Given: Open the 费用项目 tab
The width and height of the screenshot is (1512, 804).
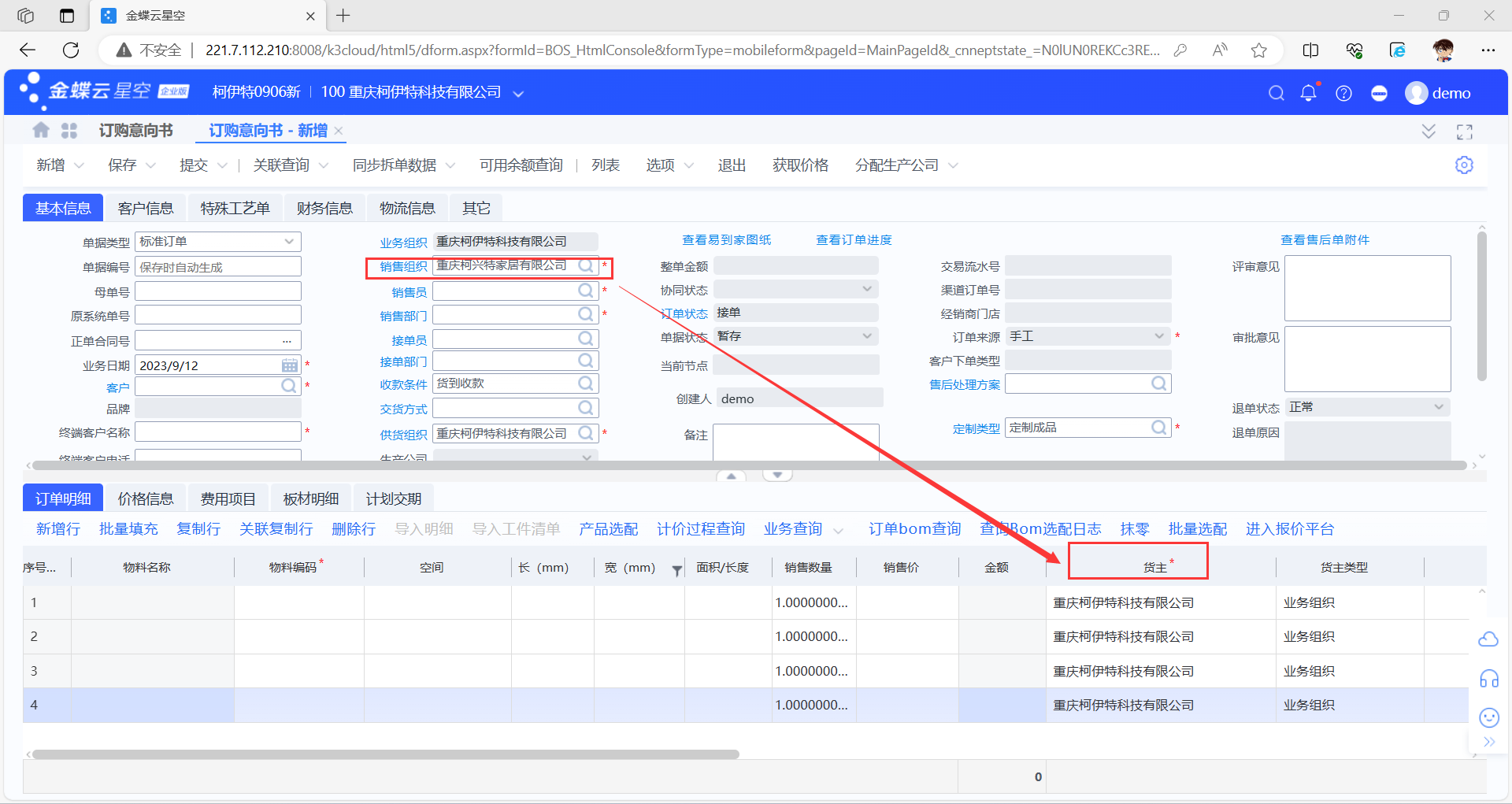Looking at the screenshot, I should pyautogui.click(x=228, y=498).
